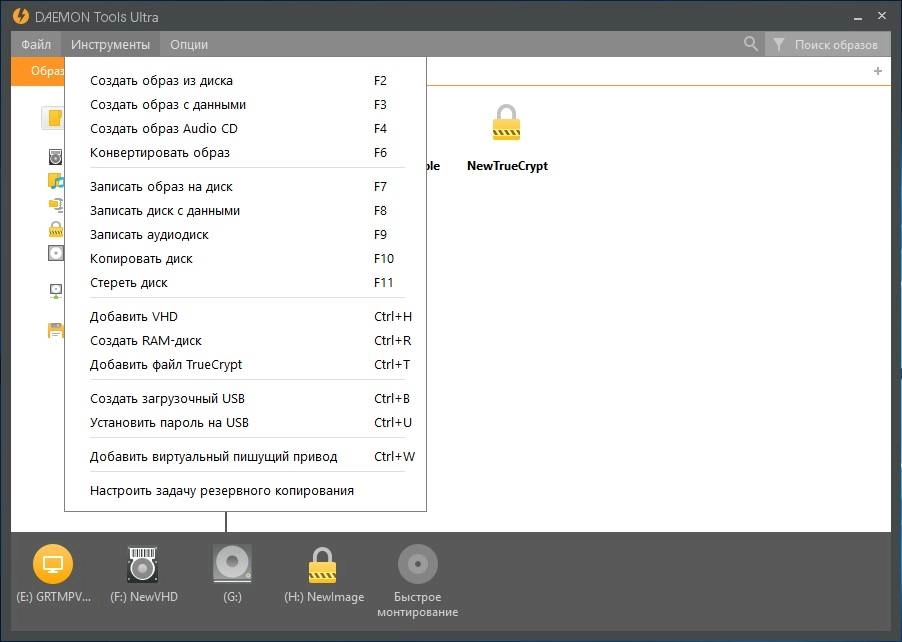Open the Опции menu
902x642 pixels.
189,44
